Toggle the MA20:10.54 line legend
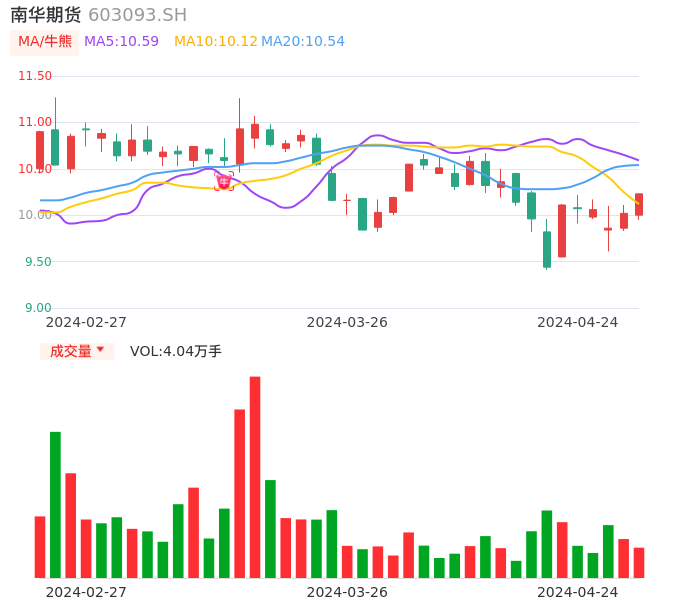The image size is (686, 606). 303,42
